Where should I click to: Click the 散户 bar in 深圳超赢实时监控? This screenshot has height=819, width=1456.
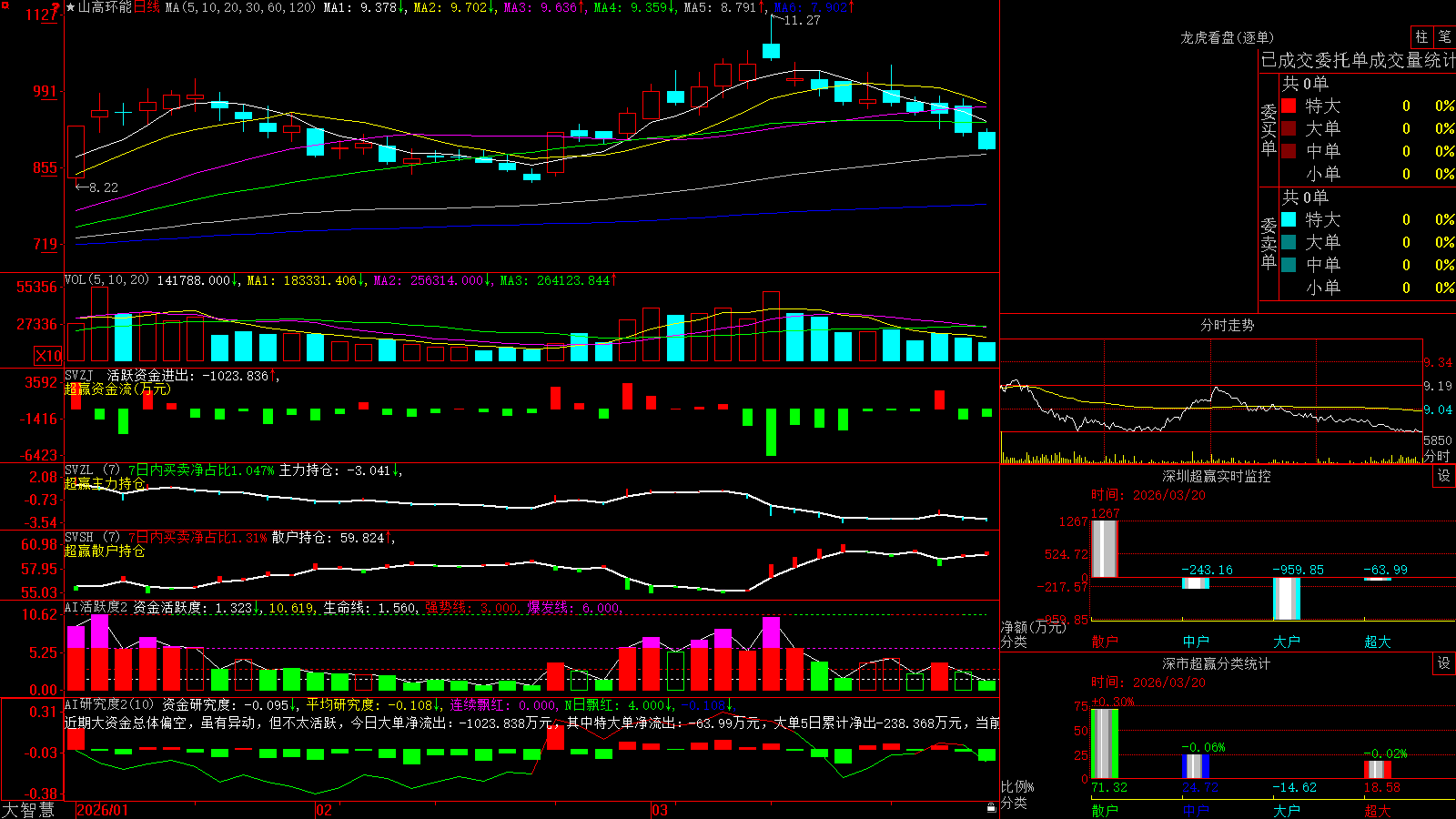pos(1105,549)
